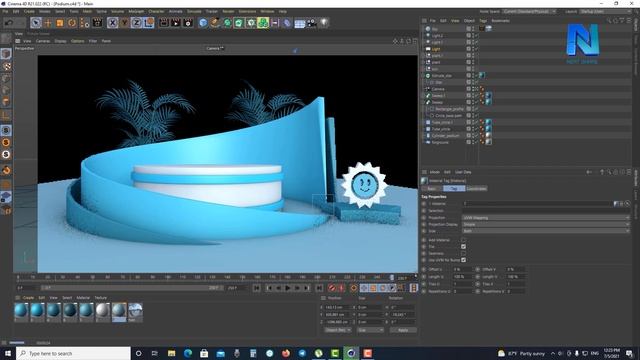Viewport: 640px width, 360px height.
Task: Select Texture mode checkerboard icon in left palette
Action: point(6,66)
